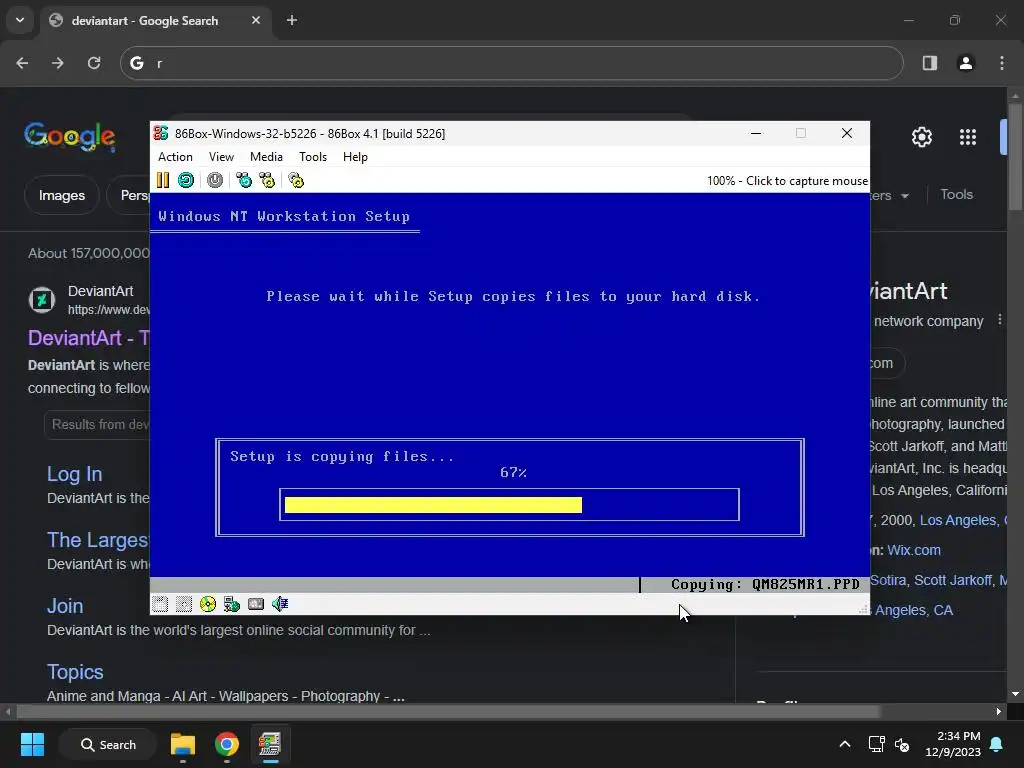
Task: Pause the 86Box emulation
Action: pyautogui.click(x=163, y=180)
